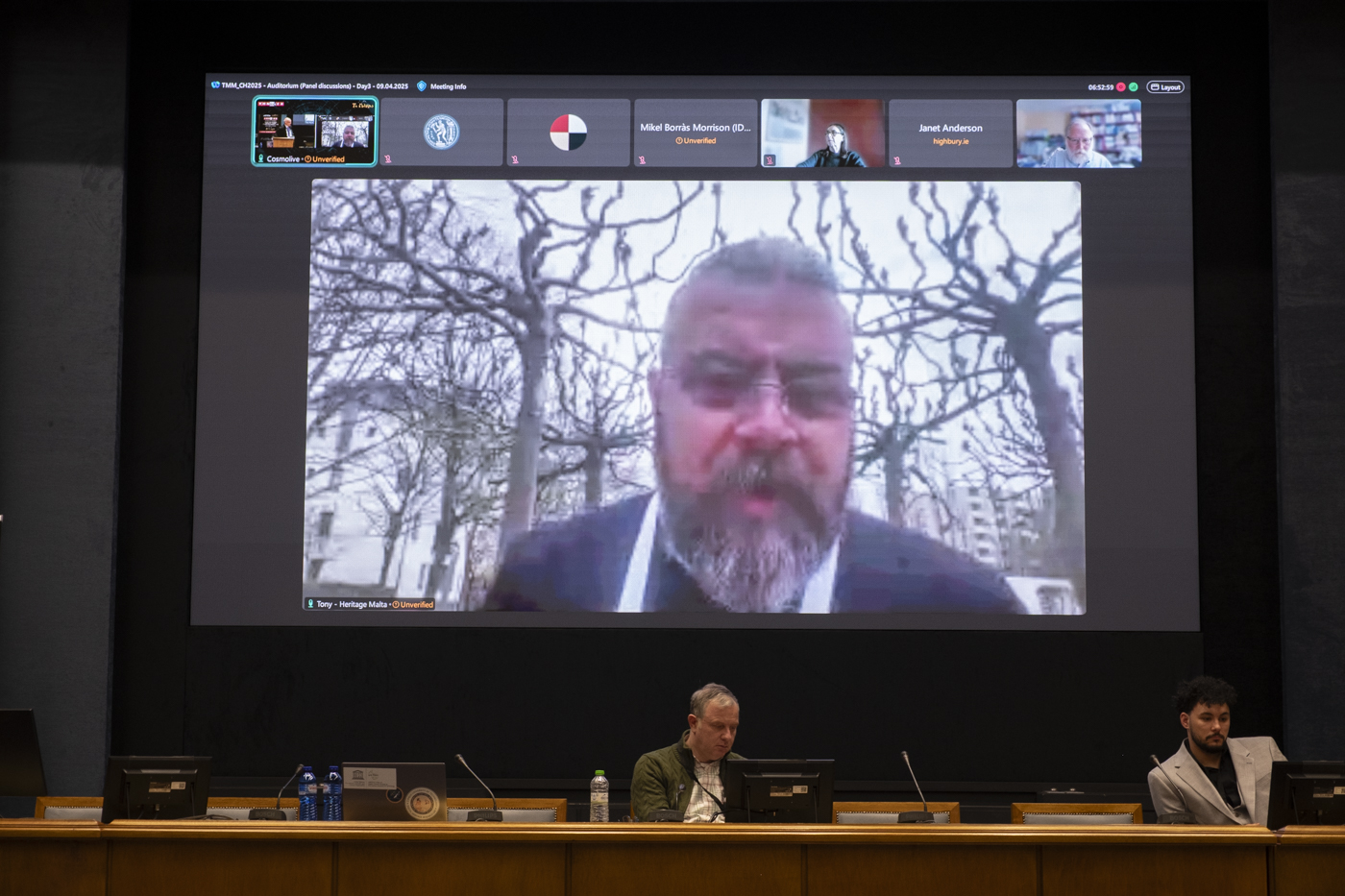The image size is (1345, 896).
Task: Select the white-haired bearded man's video tile
Action: [1078, 133]
